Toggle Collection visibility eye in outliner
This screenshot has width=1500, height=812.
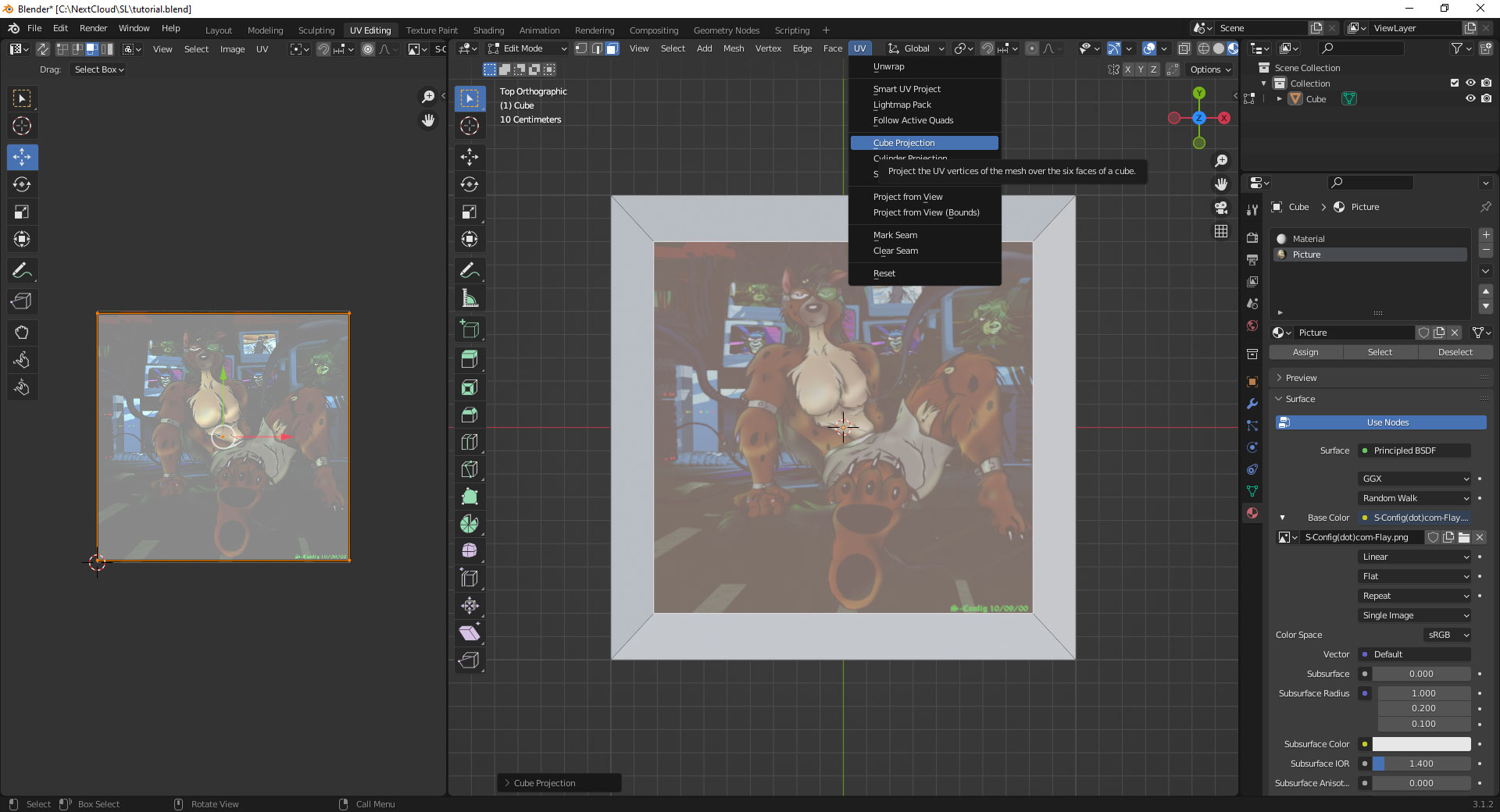(x=1470, y=83)
